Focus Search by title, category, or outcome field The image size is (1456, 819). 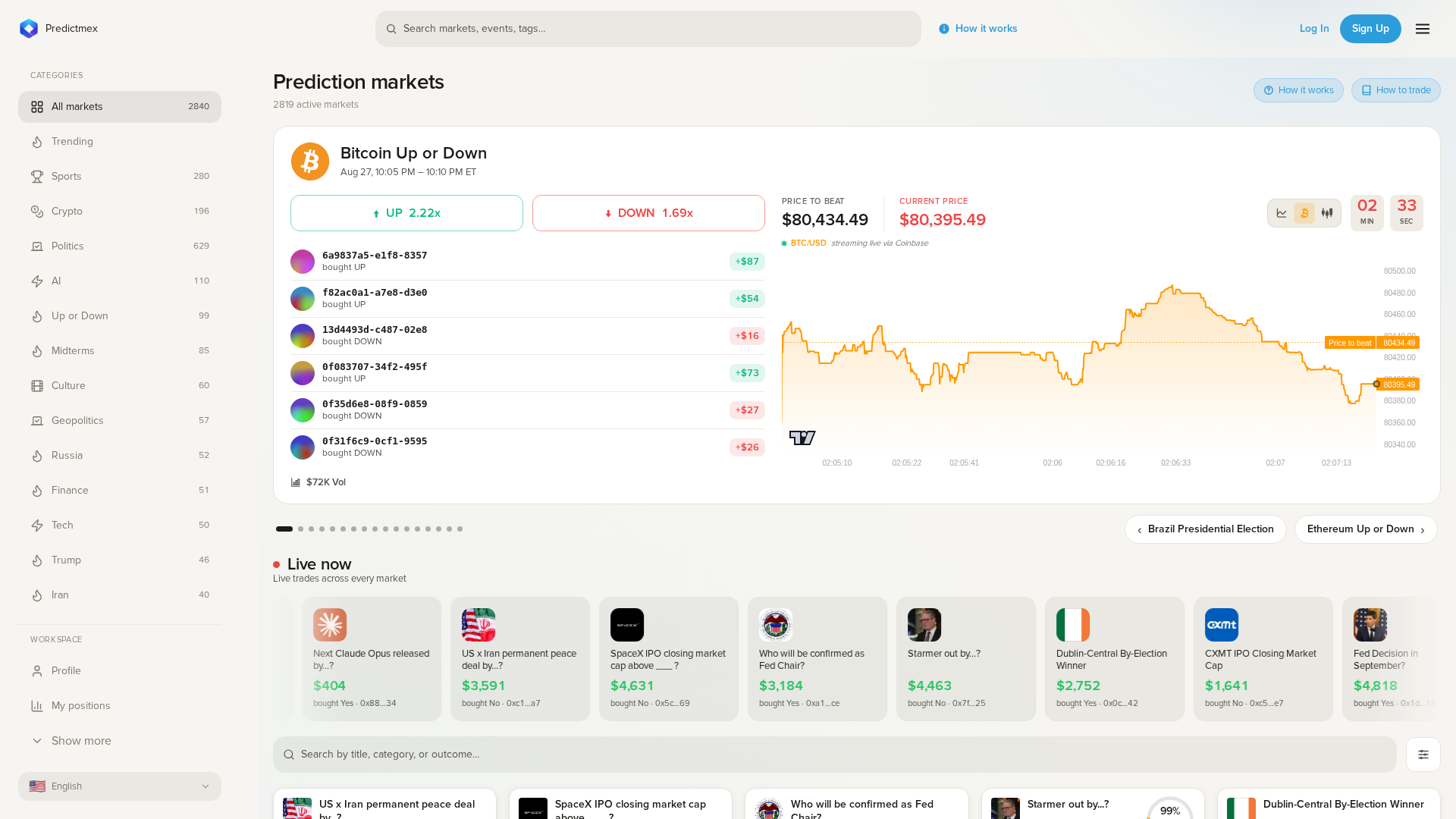point(835,755)
